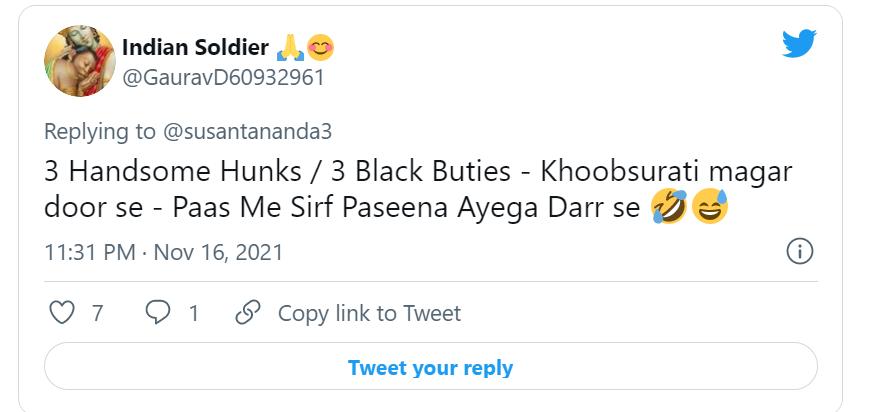Click the reply count of 1
The image size is (890, 412).
pos(193,313)
